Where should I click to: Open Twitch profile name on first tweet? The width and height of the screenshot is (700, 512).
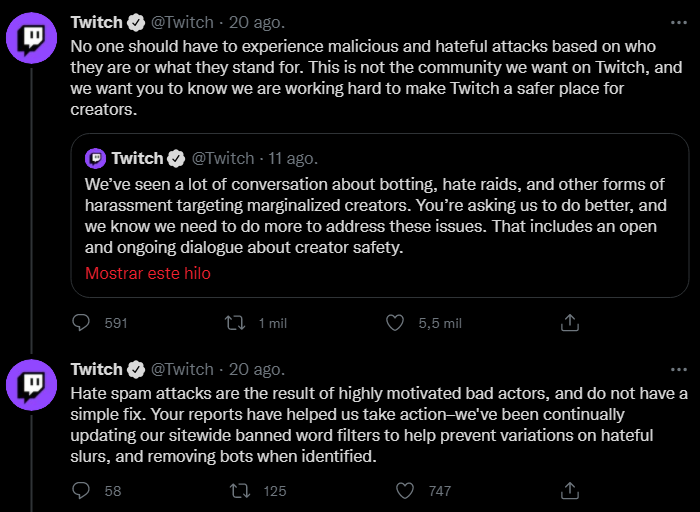coord(96,22)
